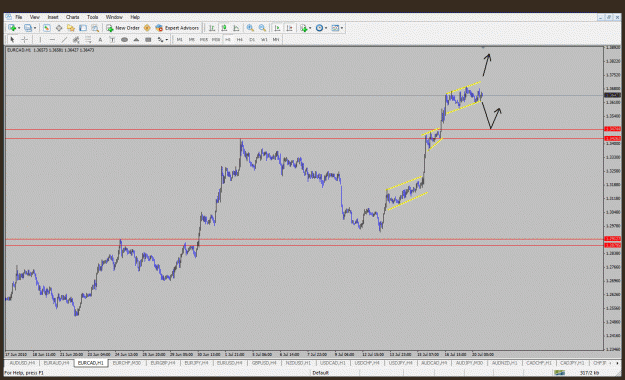Image resolution: width=625 pixels, height=380 pixels.
Task: Switch timeframe to W1
Action: pos(264,39)
